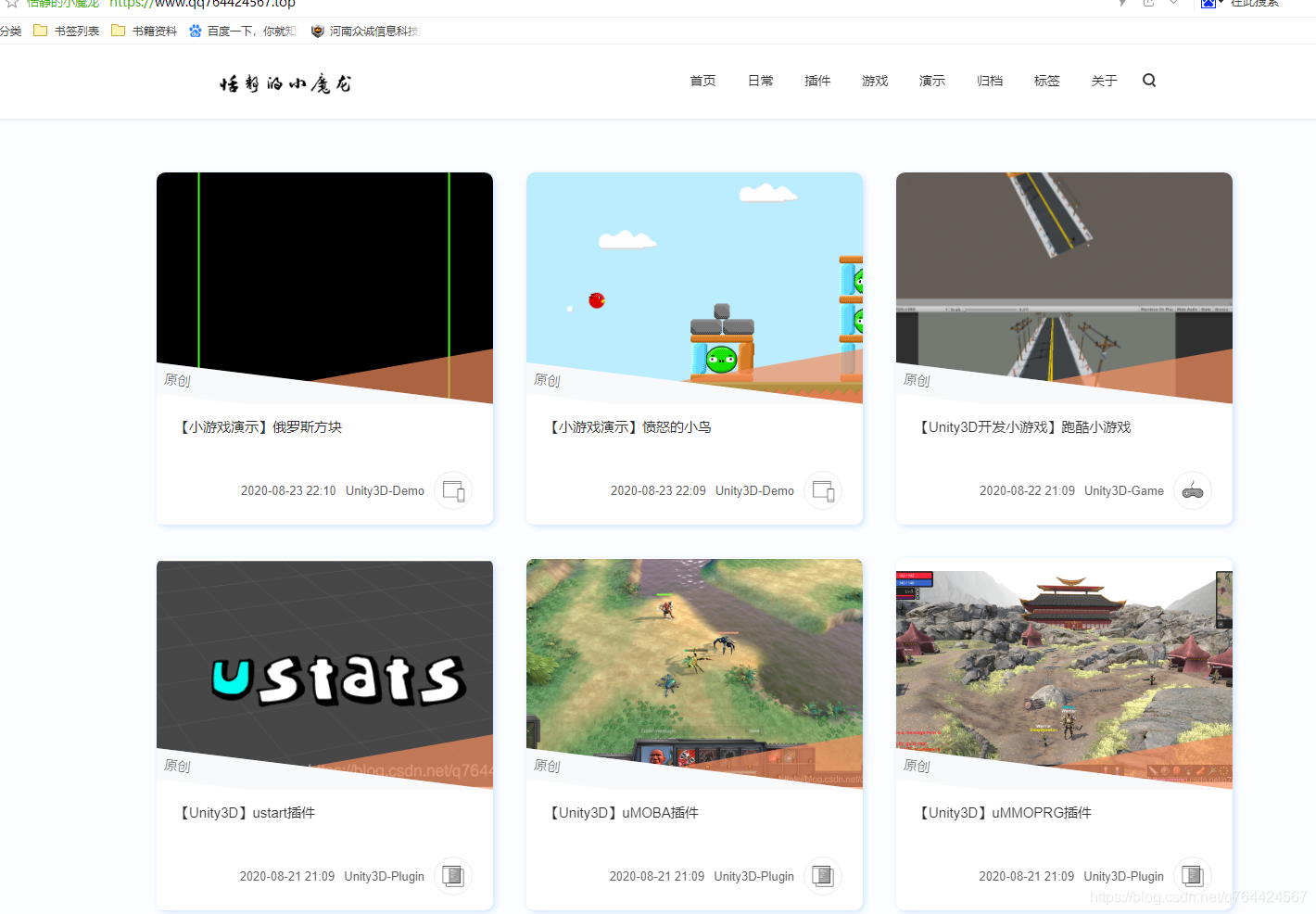Image resolution: width=1316 pixels, height=914 pixels.
Task: Open the 书签列表 bookmarks folder
Action: (66, 31)
